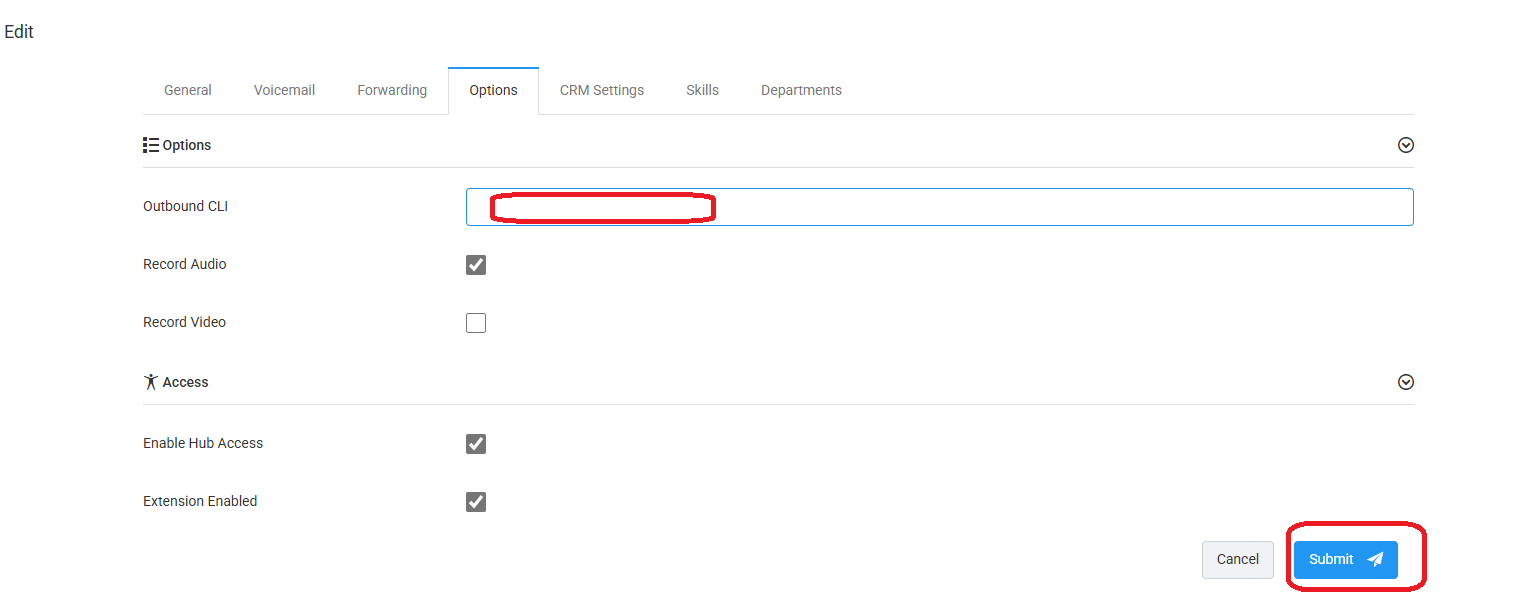This screenshot has height=610, width=1540.
Task: Collapse the Access section with its chevron
Action: point(1405,382)
